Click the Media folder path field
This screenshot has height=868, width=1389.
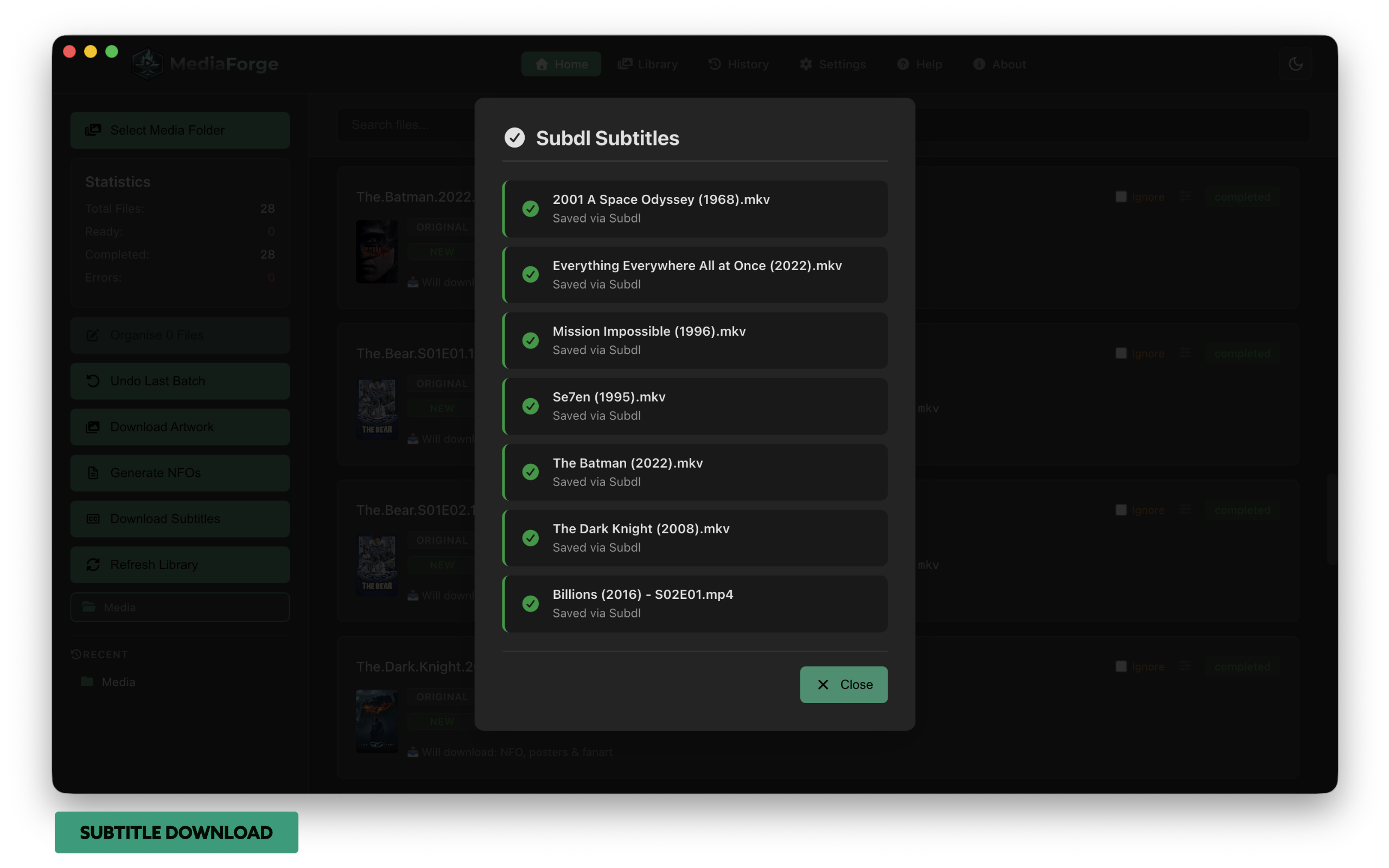click(x=180, y=607)
